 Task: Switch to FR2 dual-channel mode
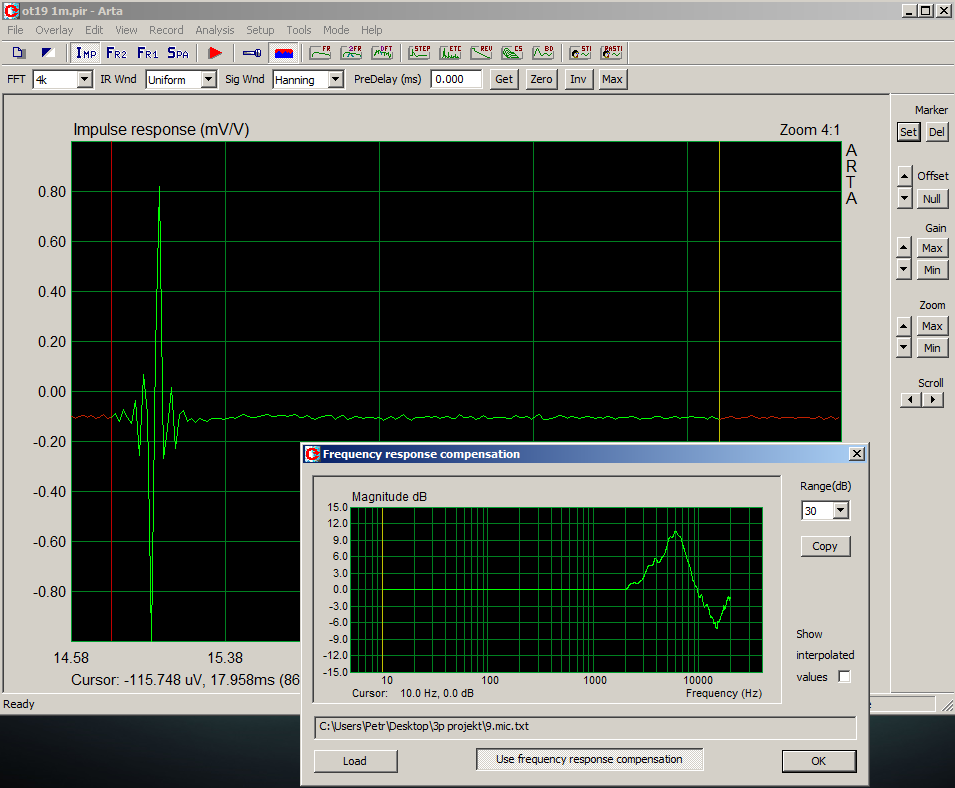click(116, 53)
